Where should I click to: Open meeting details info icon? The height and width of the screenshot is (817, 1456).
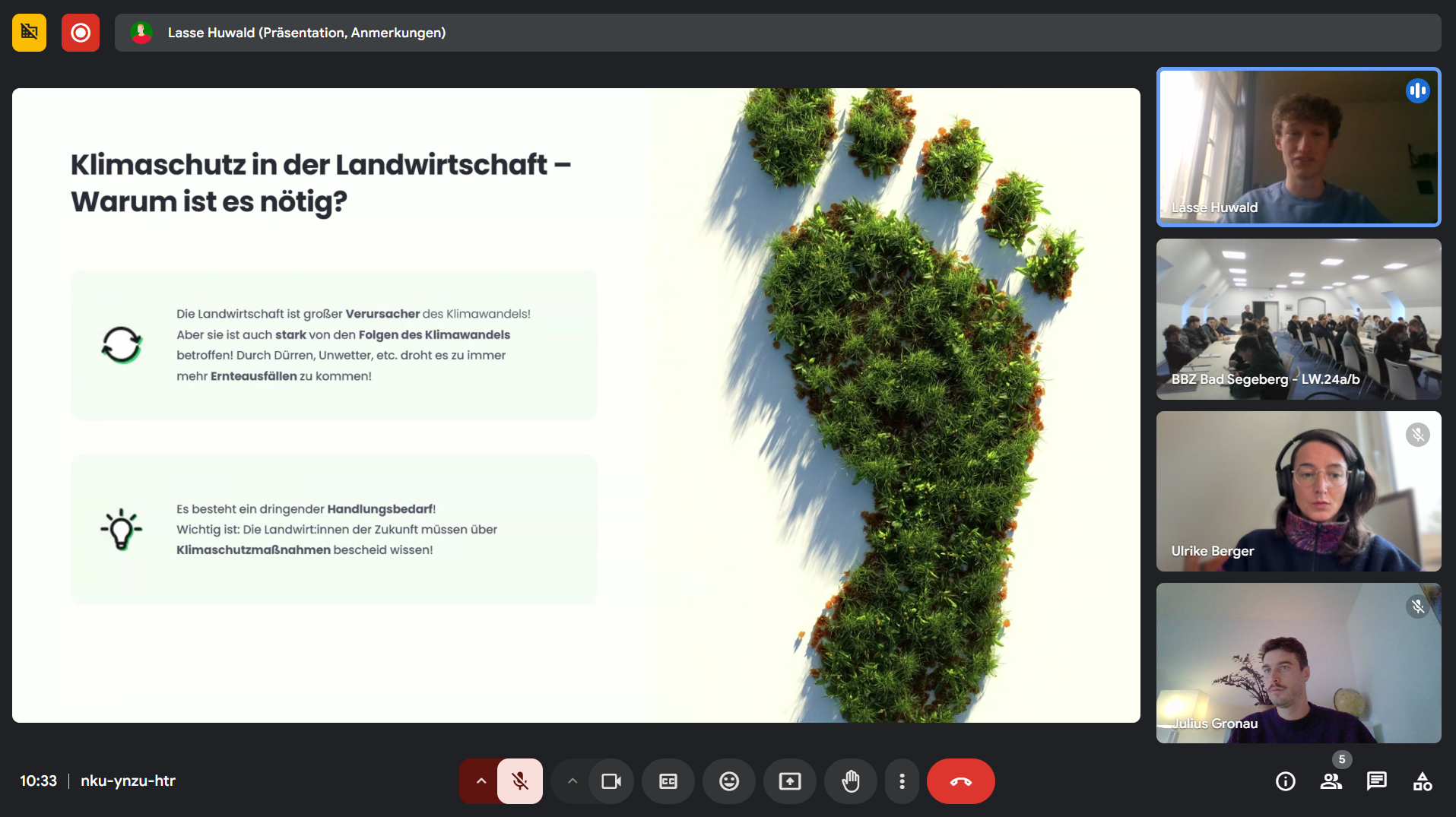(x=1285, y=781)
